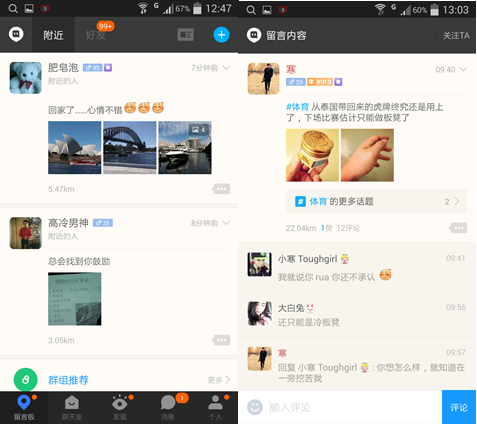The width and height of the screenshot is (477, 425).
Task: Open 高冷男神's avatar
Action: pyautogui.click(x=26, y=233)
